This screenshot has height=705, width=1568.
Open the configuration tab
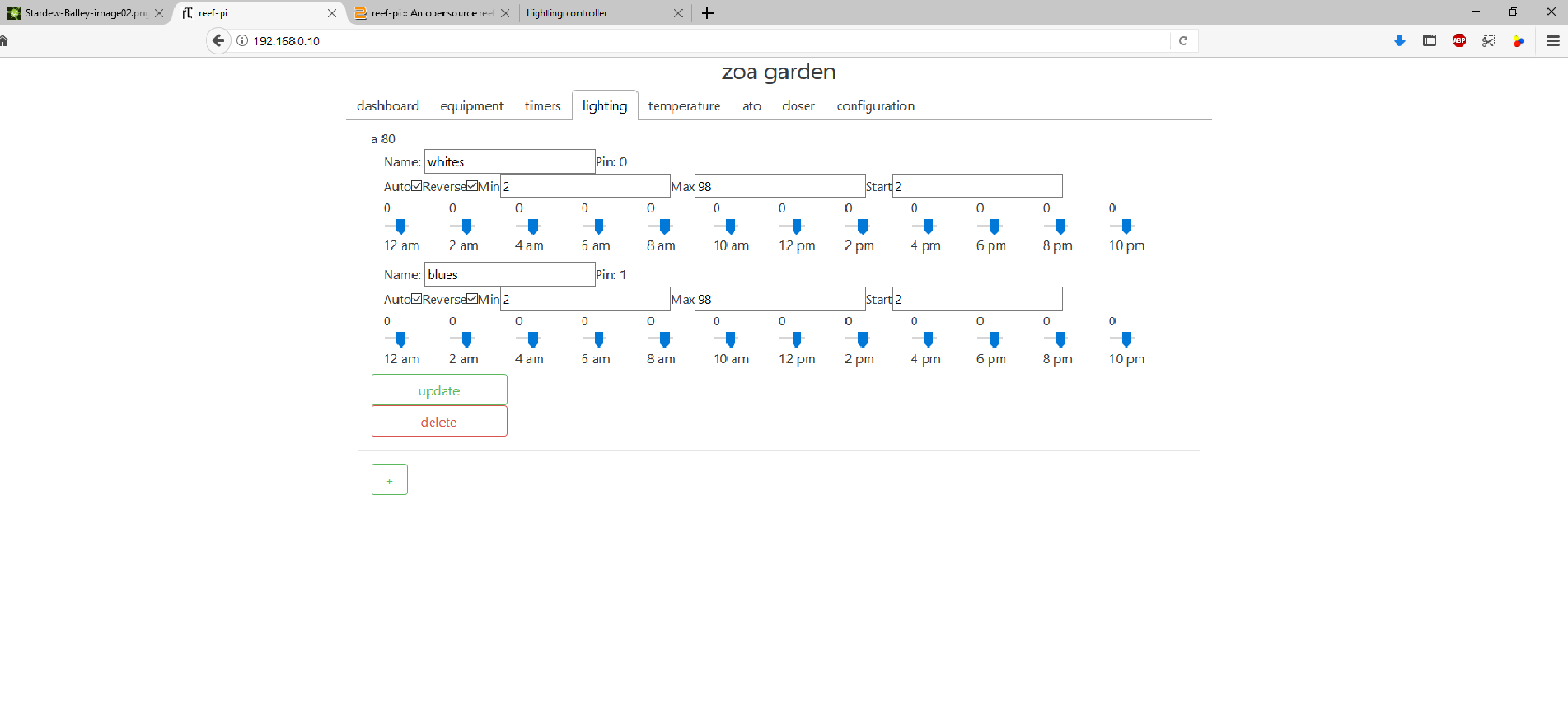coord(876,105)
